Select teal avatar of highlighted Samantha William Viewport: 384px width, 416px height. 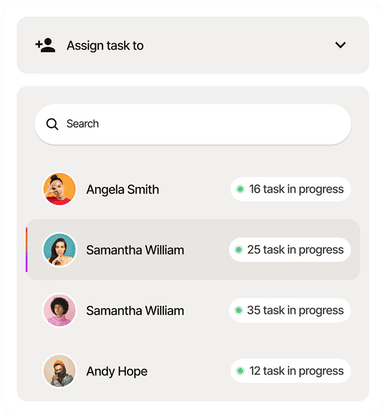59,250
